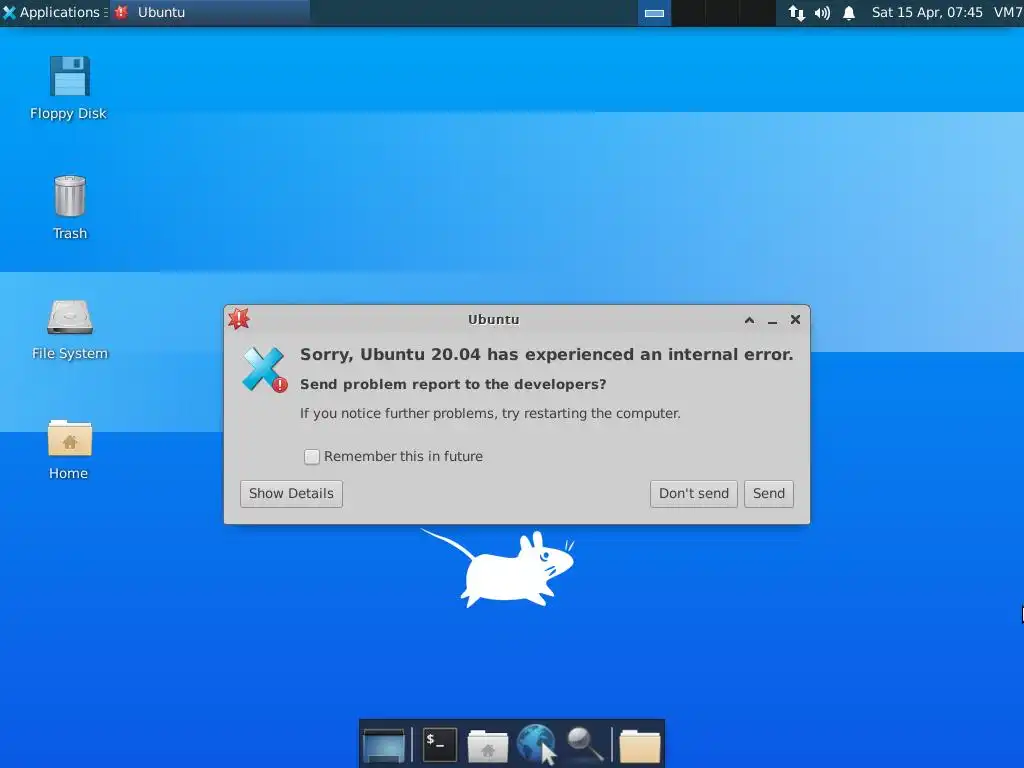
Task: Shade the Ubuntu dialog with the up-arrow button
Action: pyautogui.click(x=750, y=320)
